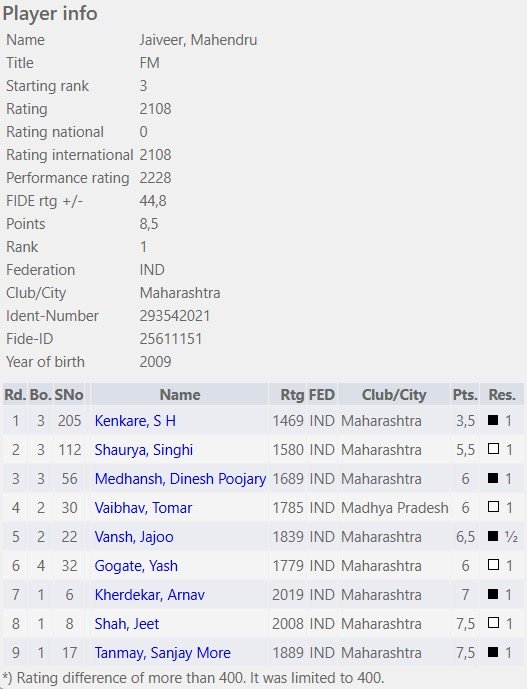Image resolution: width=527 pixels, height=689 pixels.
Task: Click black piece icon in round 1
Action: (493, 420)
